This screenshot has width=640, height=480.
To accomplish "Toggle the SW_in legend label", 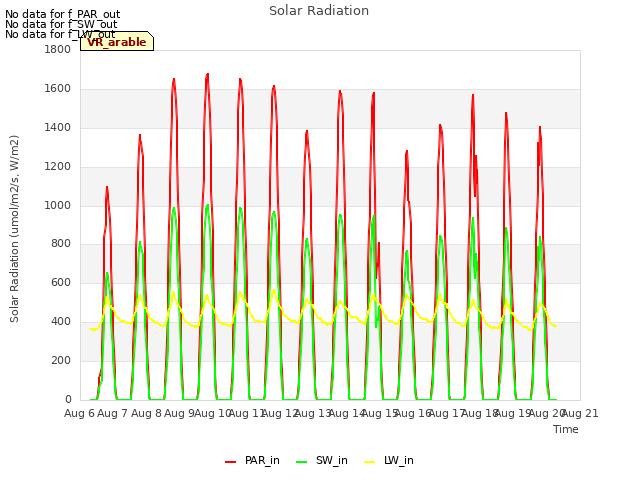I will pos(331,460).
